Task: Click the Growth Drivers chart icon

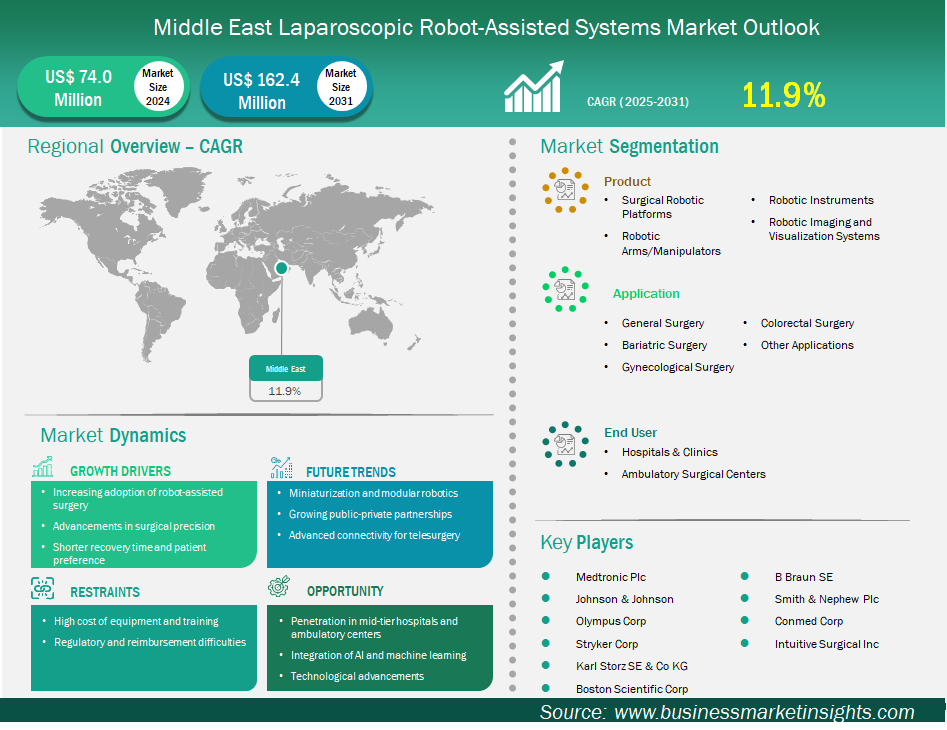Action: point(43,469)
